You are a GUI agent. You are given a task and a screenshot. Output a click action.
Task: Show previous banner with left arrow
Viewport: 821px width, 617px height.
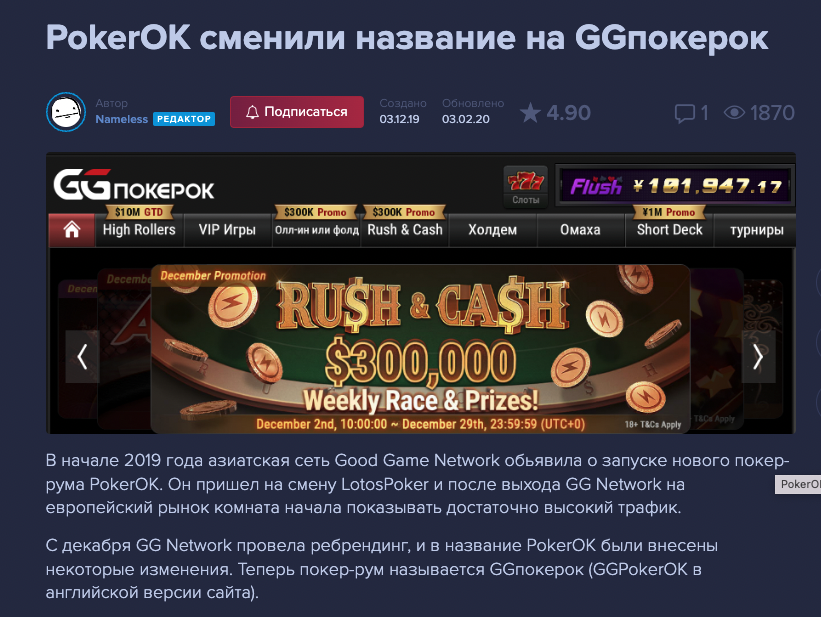(82, 357)
